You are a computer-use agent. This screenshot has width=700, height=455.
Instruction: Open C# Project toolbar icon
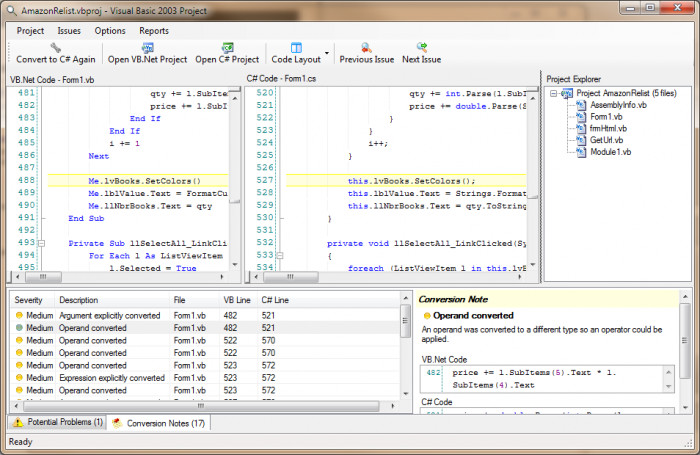pos(227,47)
